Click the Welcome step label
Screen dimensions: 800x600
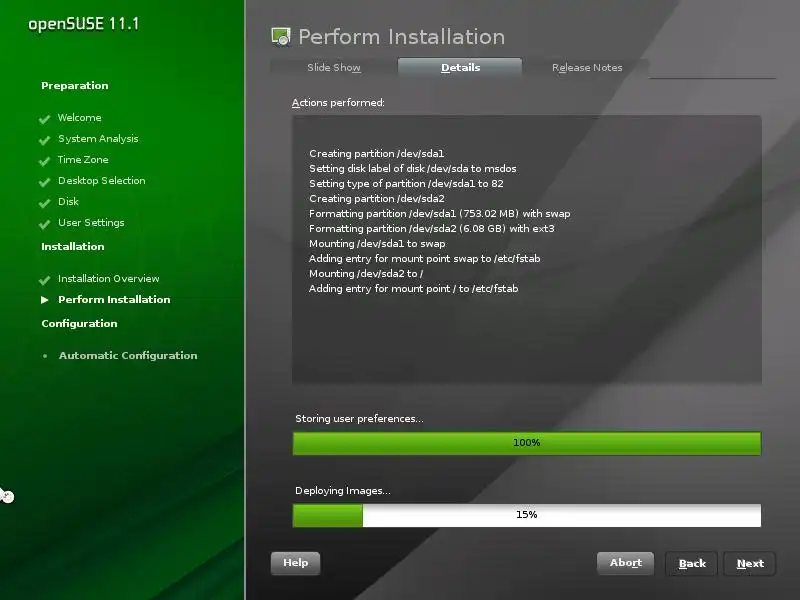point(79,118)
